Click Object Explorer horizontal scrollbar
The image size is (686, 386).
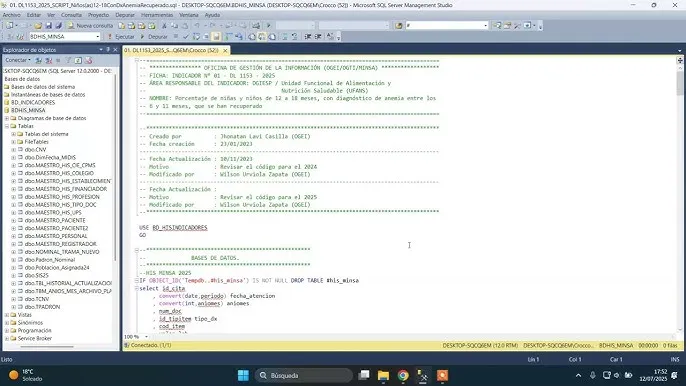[47, 347]
